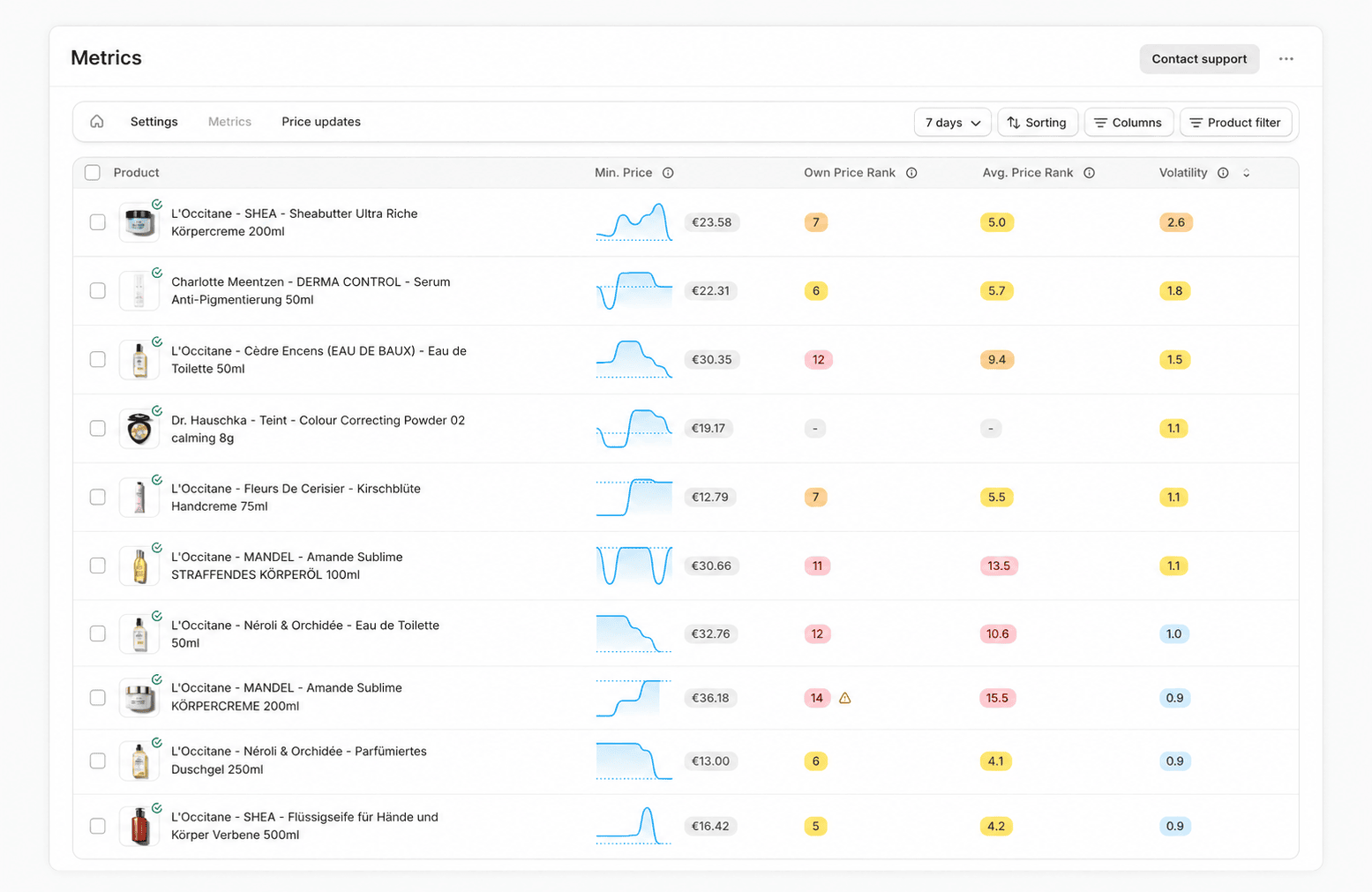Viewport: 1372px width, 892px height.
Task: Open Fleurs De Cerisier Kirschblüte Handcreme name
Action: 296,498
